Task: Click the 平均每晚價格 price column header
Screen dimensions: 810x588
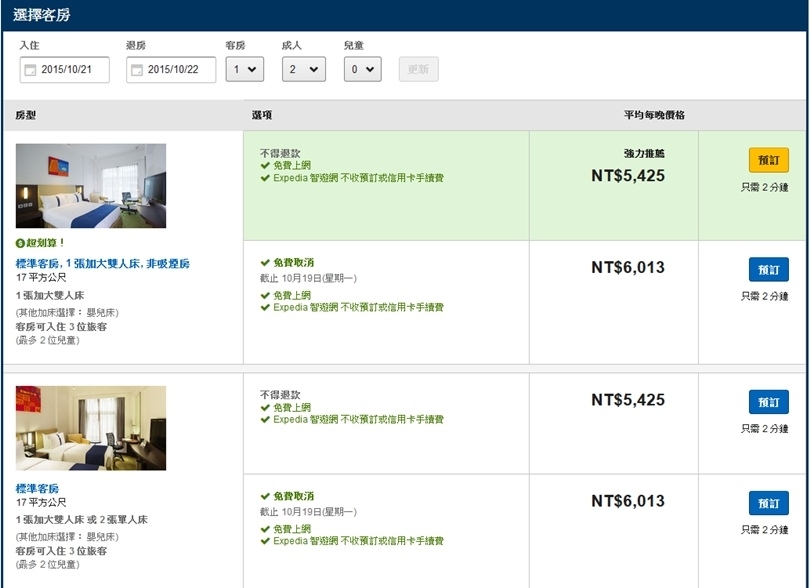Action: pyautogui.click(x=653, y=116)
